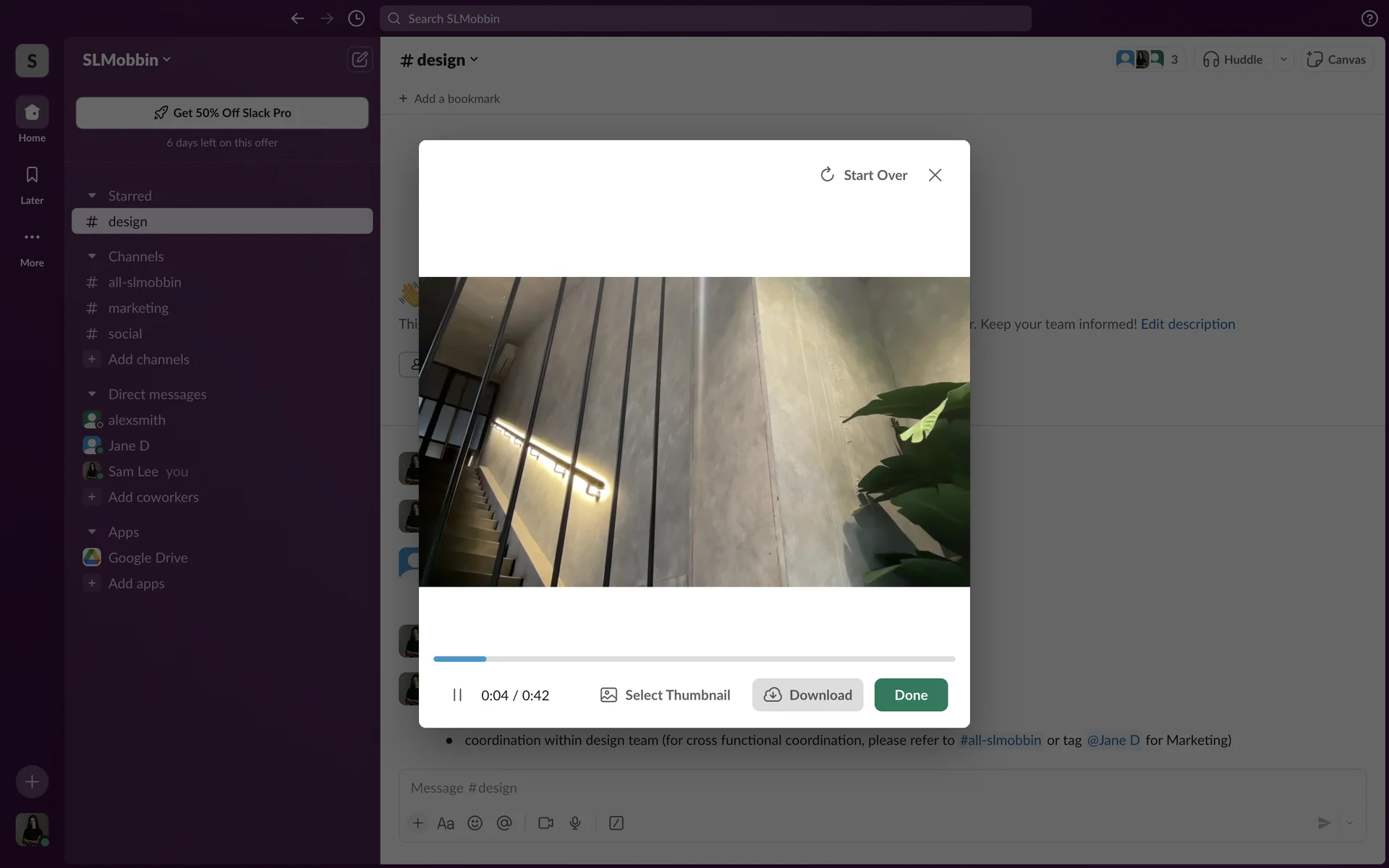
Task: Open Google Drive app item
Action: (148, 558)
